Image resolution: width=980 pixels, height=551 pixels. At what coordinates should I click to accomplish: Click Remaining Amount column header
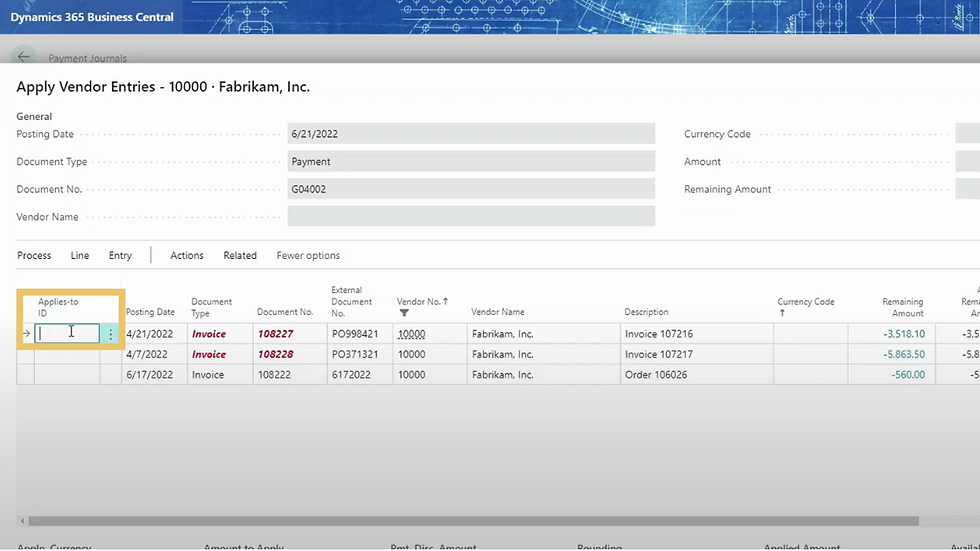pyautogui.click(x=902, y=307)
